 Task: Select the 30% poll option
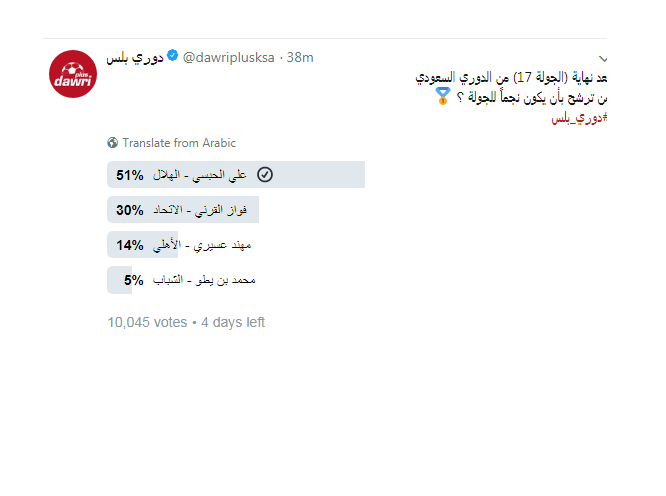tap(183, 210)
